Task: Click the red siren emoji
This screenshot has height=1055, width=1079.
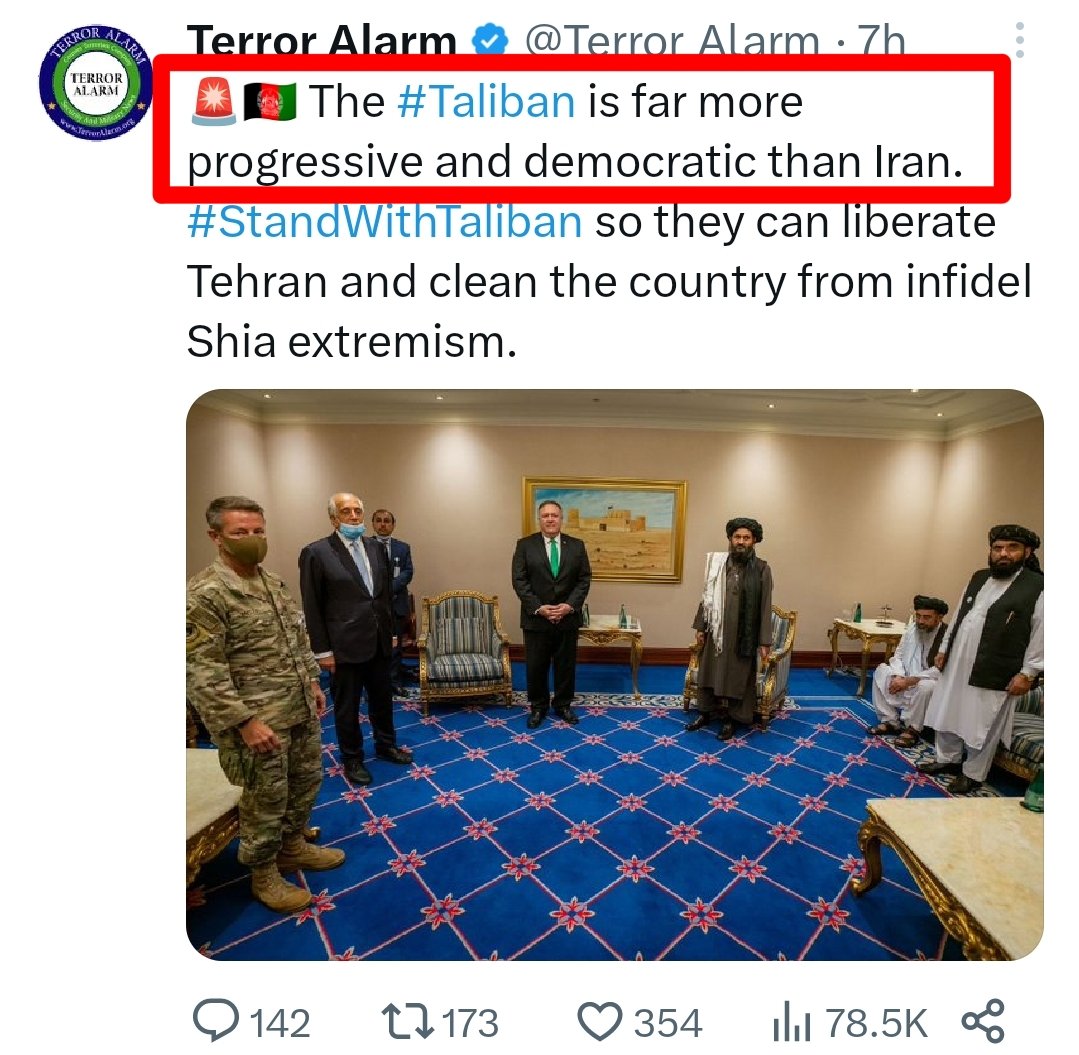Action: click(213, 102)
